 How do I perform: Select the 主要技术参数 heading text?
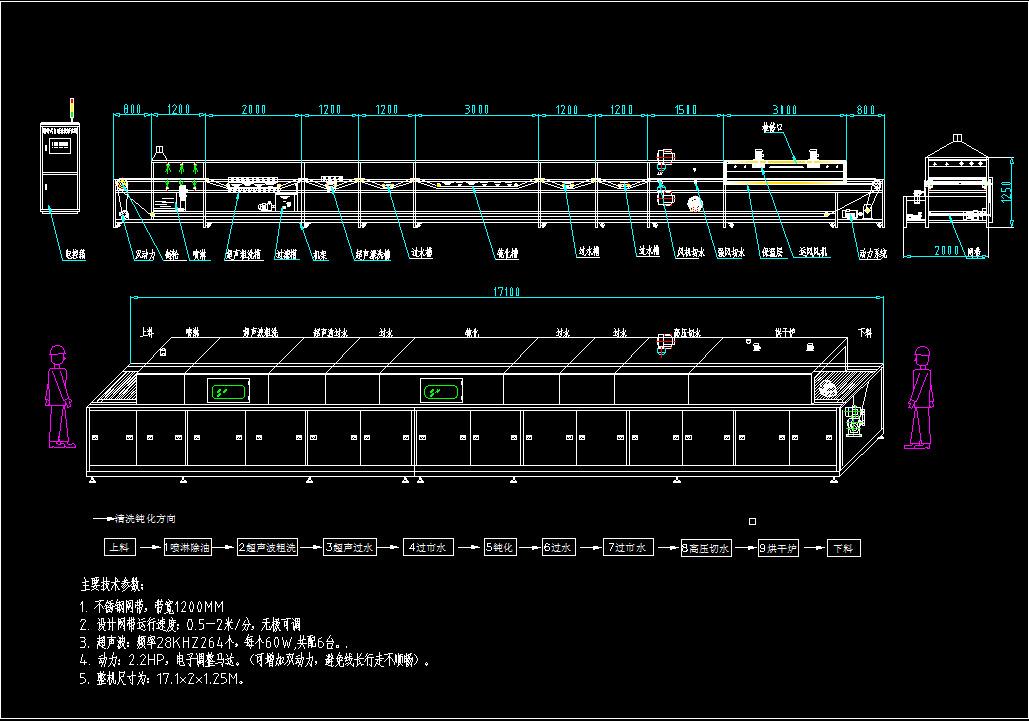pyautogui.click(x=112, y=585)
